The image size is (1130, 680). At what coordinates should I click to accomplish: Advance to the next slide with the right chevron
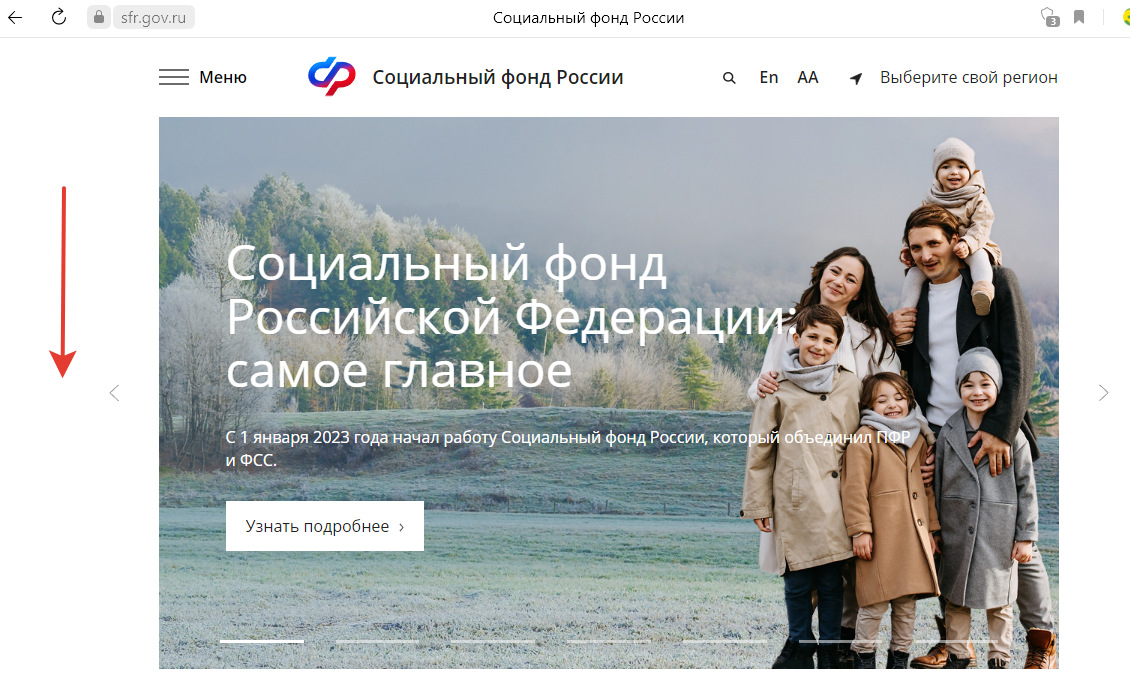tap(1103, 393)
